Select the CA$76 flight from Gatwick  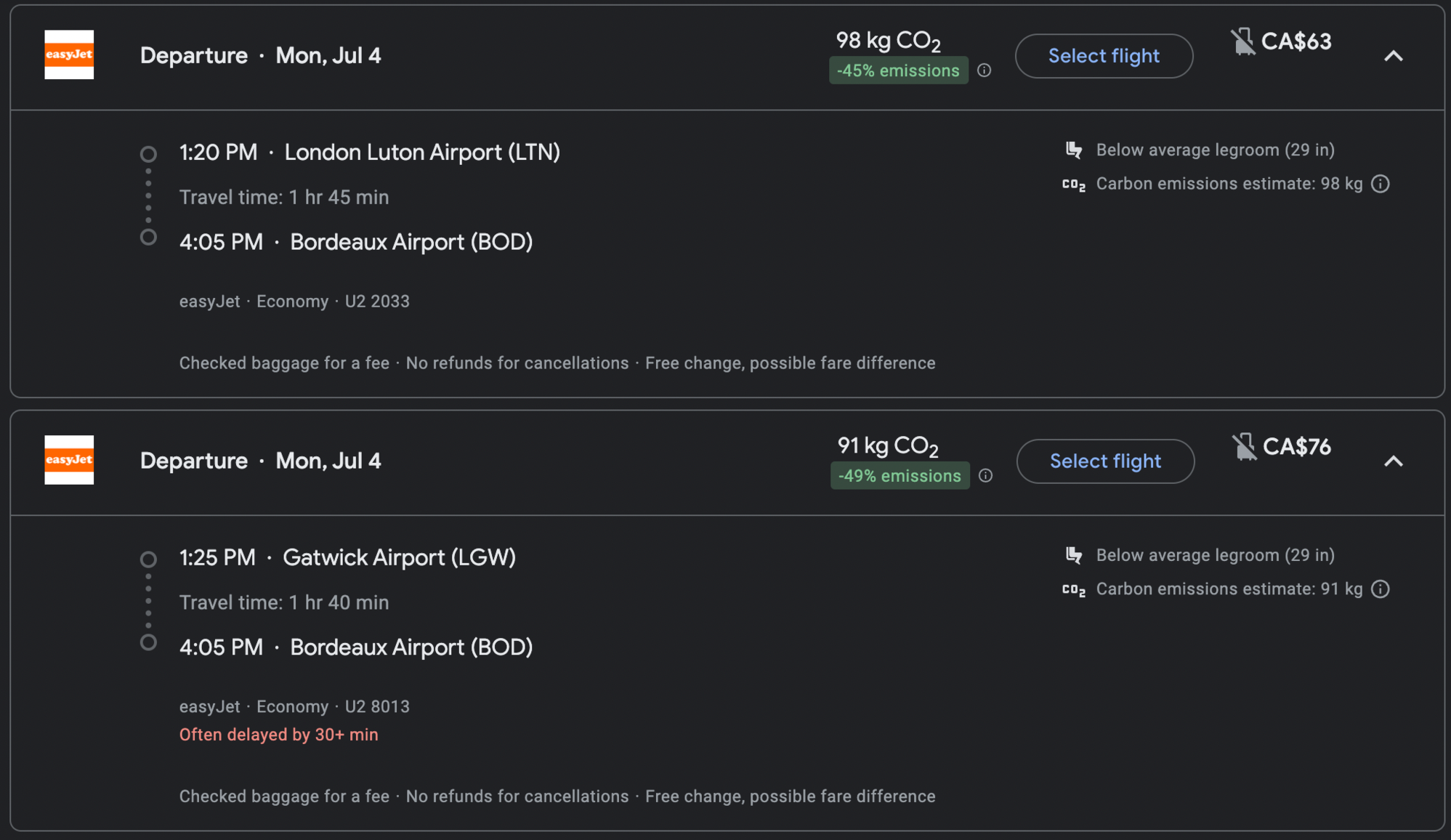[1106, 461]
